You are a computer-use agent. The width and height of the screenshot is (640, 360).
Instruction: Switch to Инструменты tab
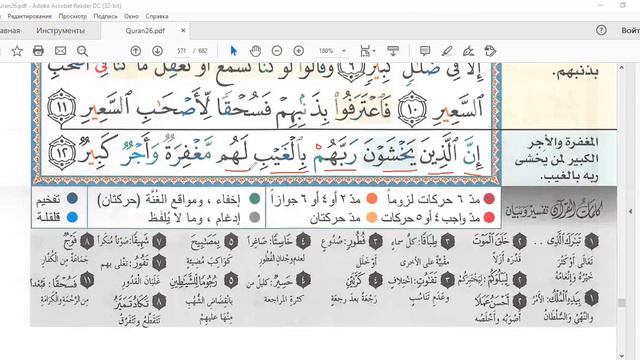pos(61,30)
